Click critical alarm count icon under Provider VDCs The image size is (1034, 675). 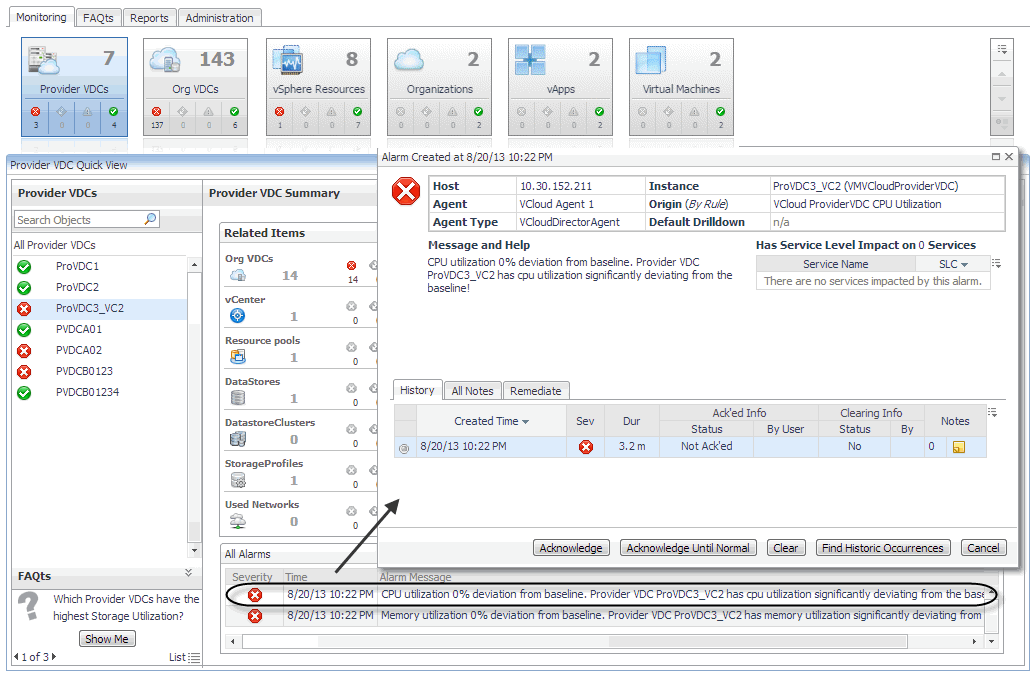(36, 111)
